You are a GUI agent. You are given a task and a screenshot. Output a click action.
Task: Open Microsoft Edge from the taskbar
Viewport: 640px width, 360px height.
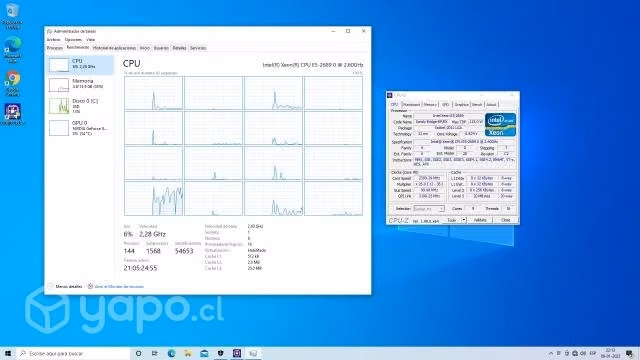[171, 353]
